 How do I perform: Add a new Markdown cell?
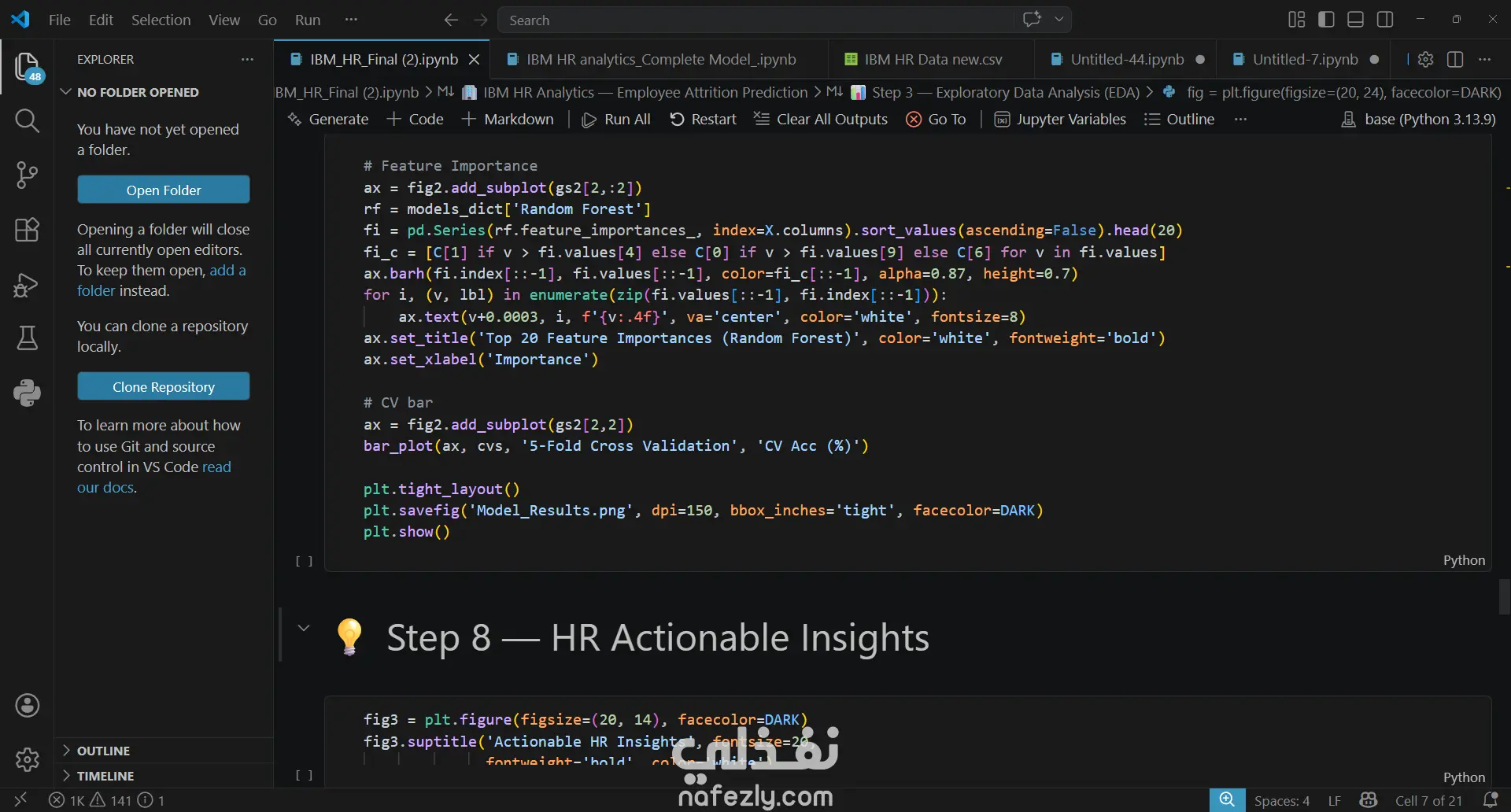(x=508, y=119)
